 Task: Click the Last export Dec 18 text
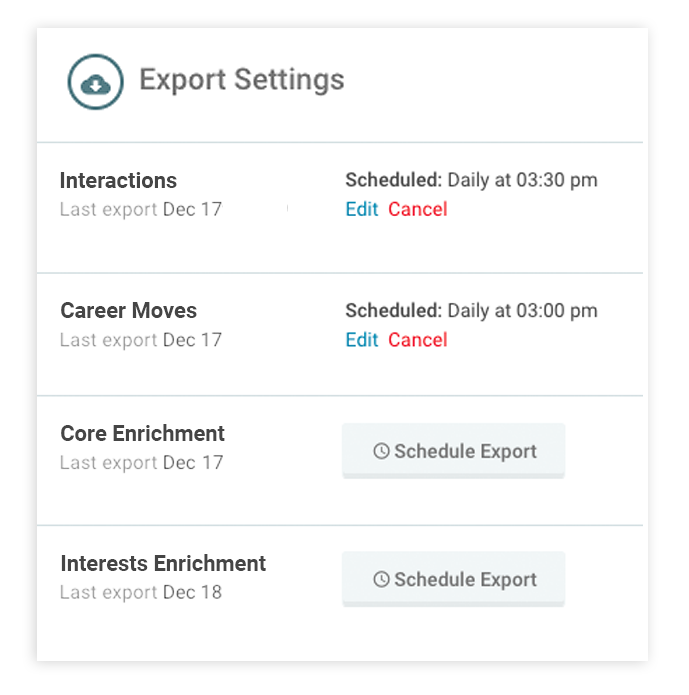point(141,593)
